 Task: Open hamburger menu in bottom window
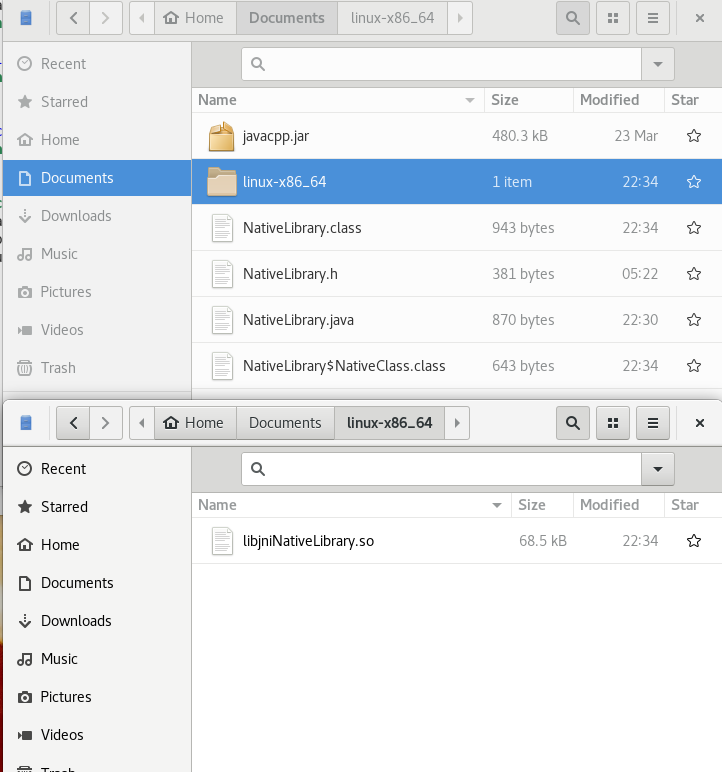[x=653, y=423]
